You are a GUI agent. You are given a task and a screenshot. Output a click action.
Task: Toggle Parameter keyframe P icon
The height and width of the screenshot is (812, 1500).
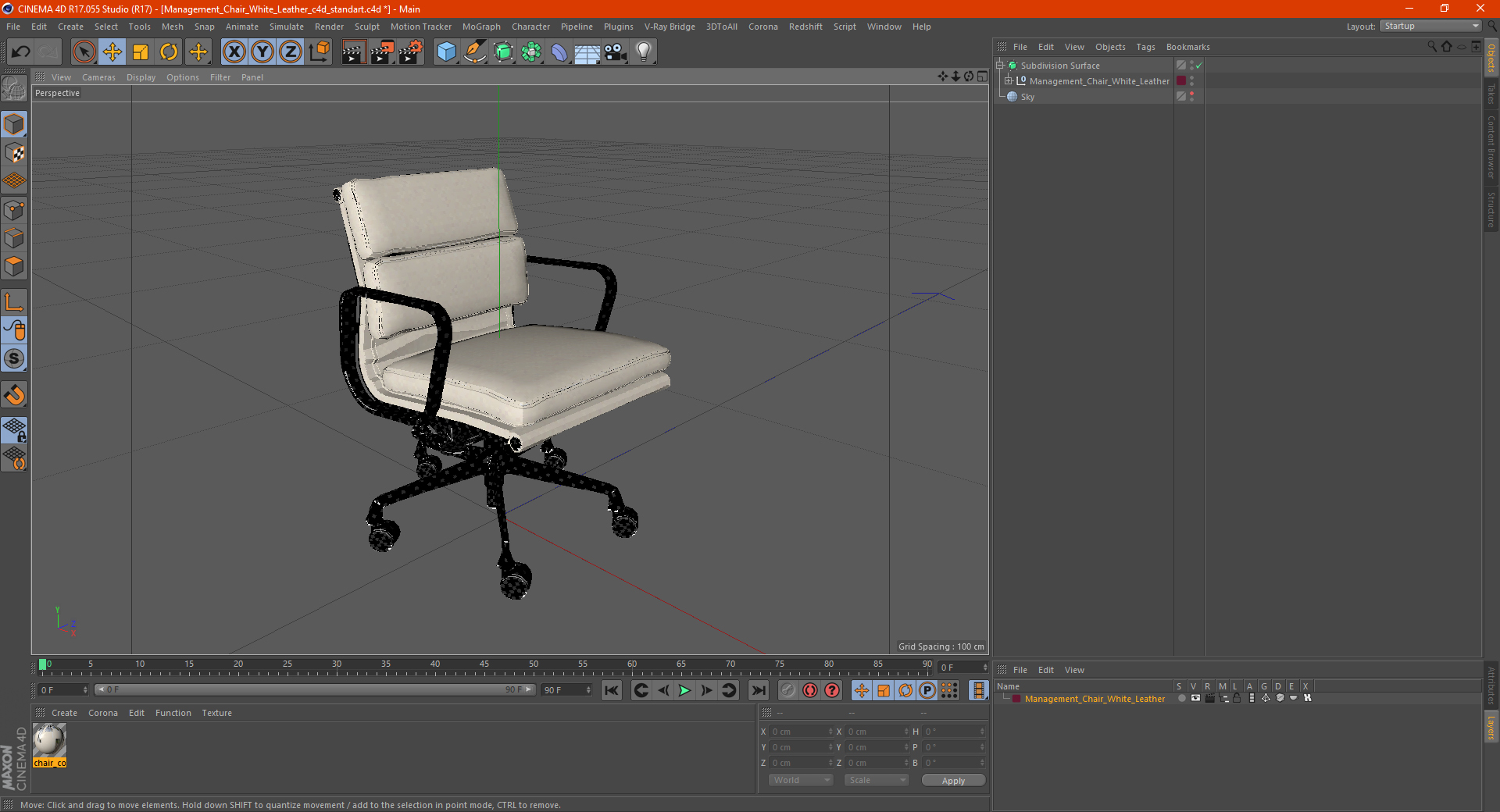(927, 690)
